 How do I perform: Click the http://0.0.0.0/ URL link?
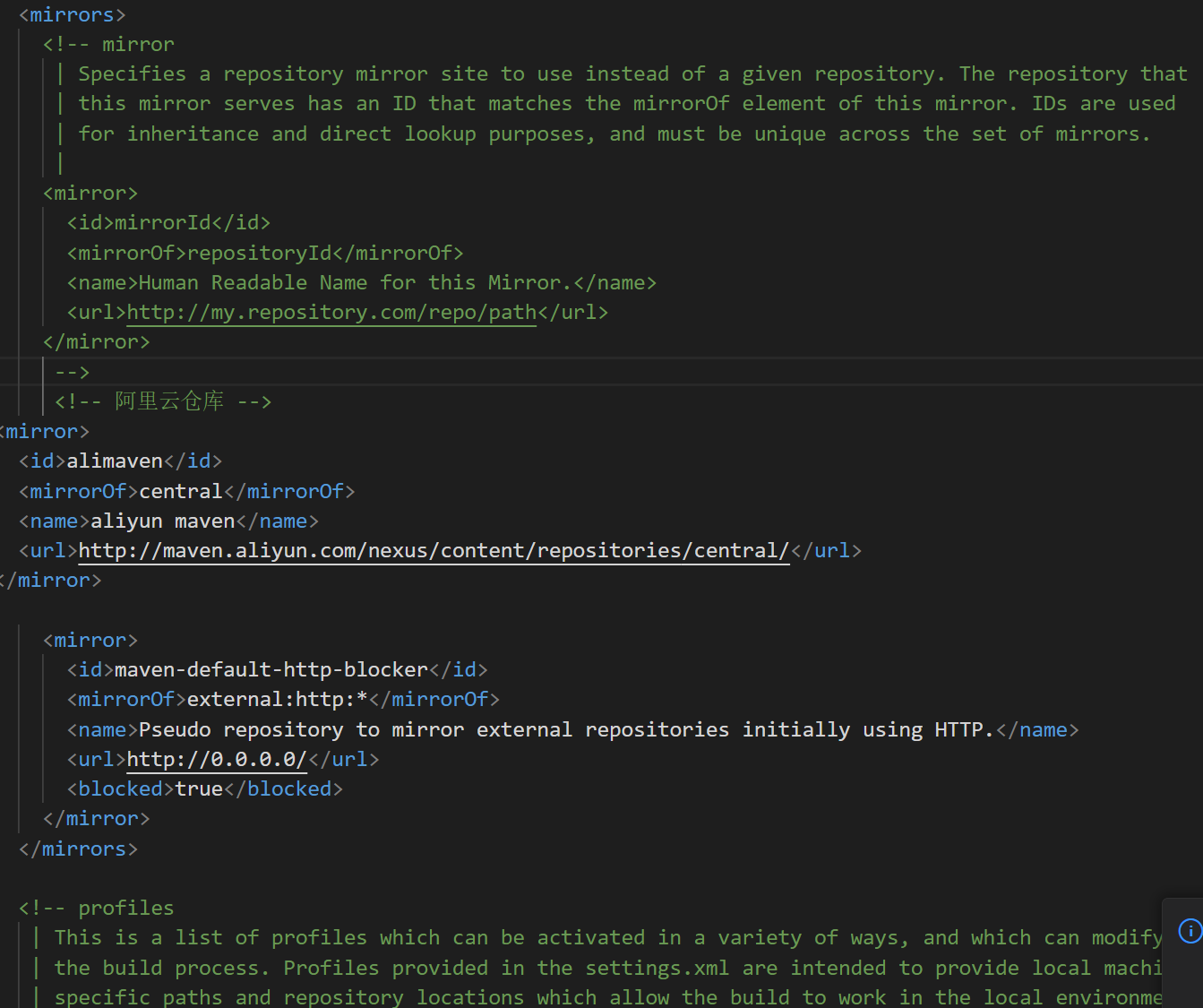(x=216, y=759)
